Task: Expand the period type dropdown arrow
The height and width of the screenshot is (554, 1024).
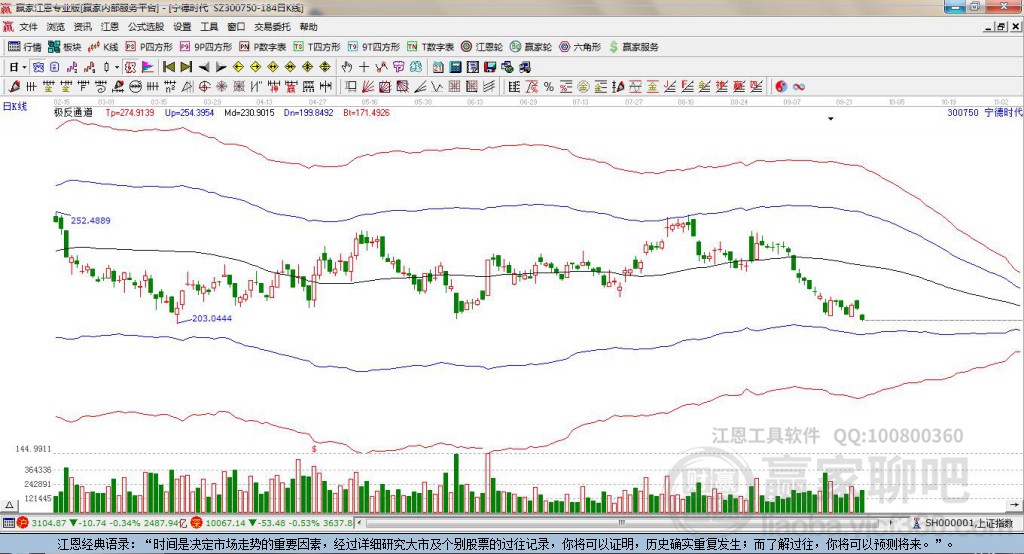Action: pos(25,67)
